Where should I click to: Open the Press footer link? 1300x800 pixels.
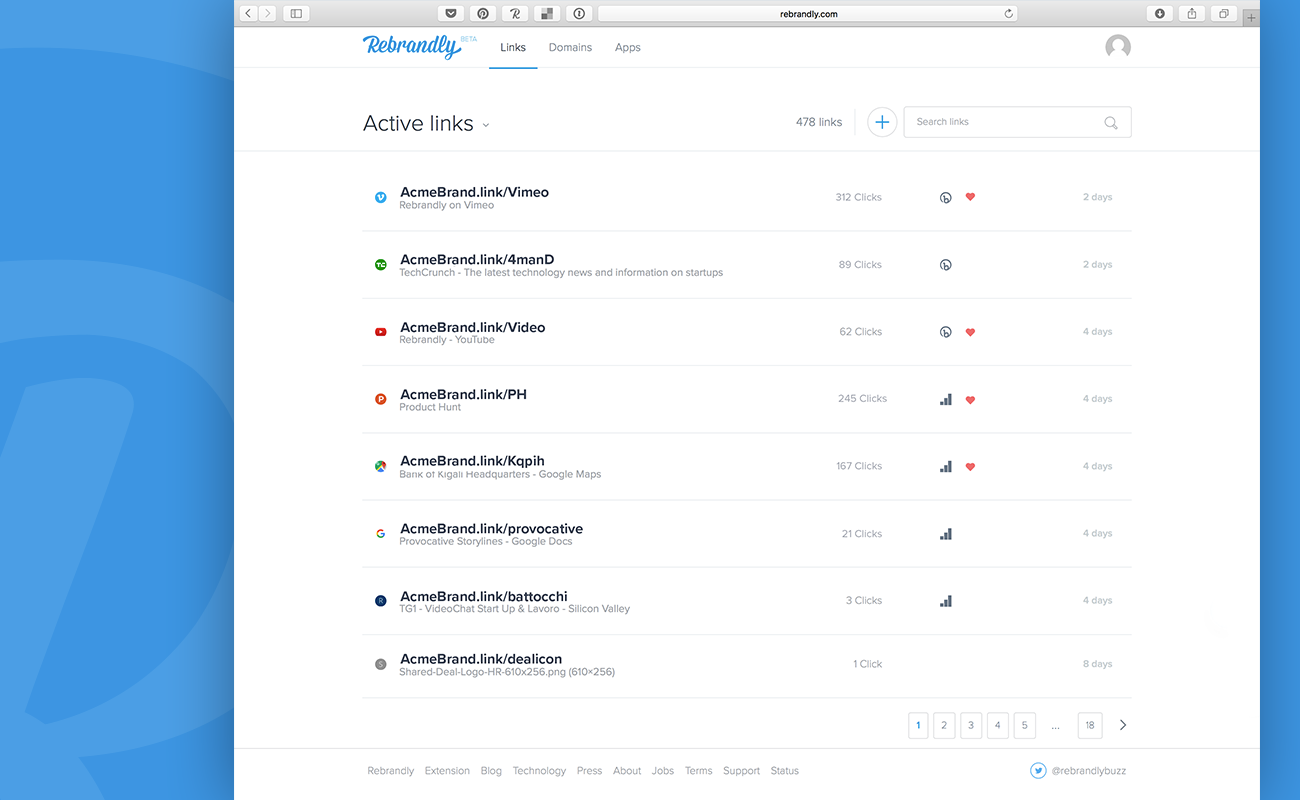point(589,771)
